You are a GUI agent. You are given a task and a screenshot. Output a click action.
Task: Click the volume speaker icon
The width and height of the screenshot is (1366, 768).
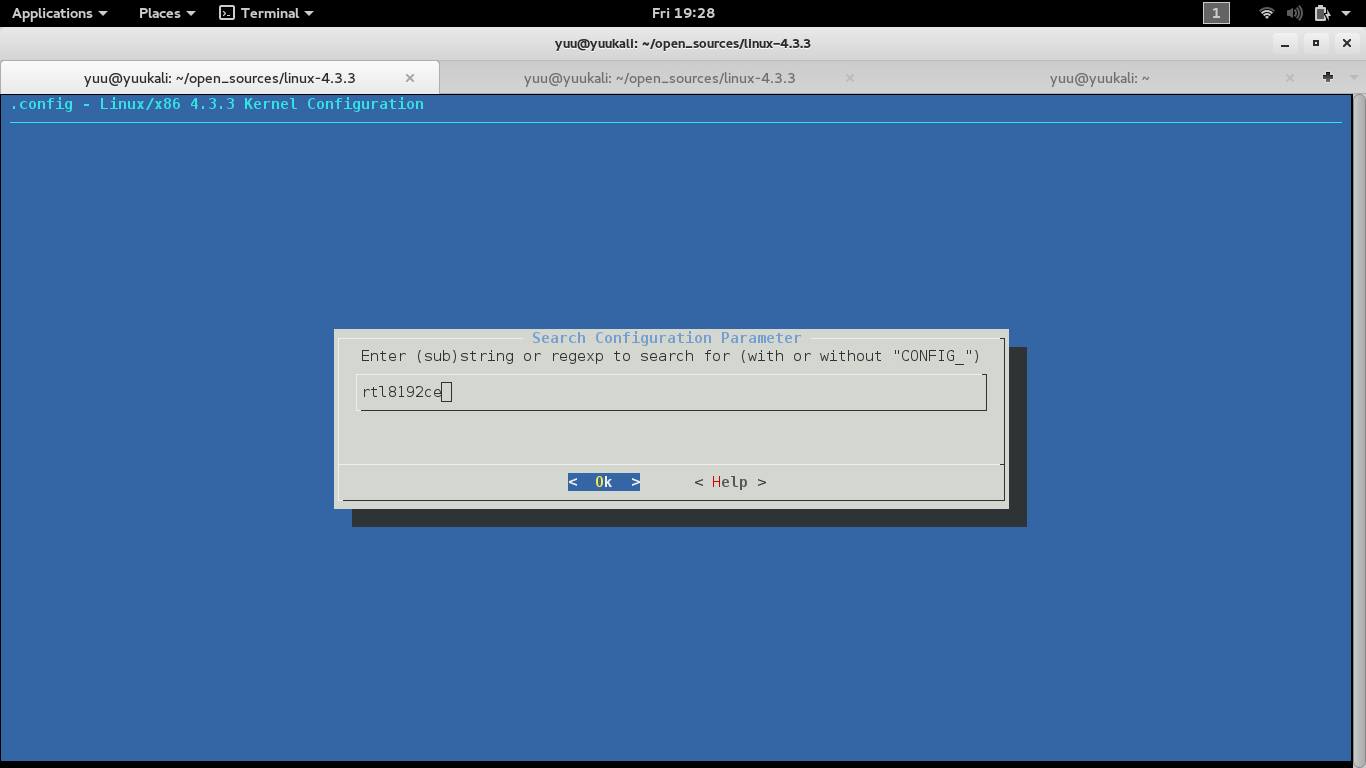pyautogui.click(x=1294, y=13)
